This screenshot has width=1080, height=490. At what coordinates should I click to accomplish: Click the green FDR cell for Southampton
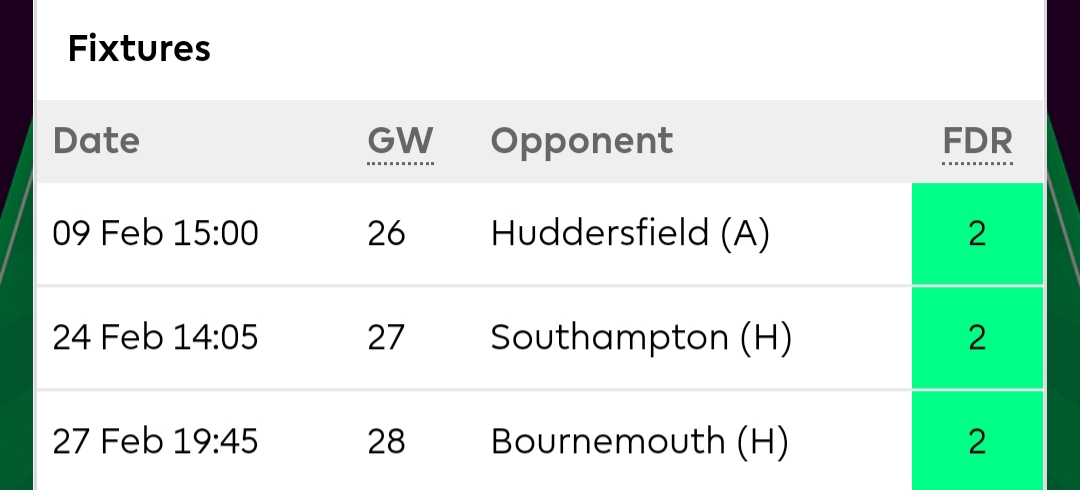coord(977,338)
